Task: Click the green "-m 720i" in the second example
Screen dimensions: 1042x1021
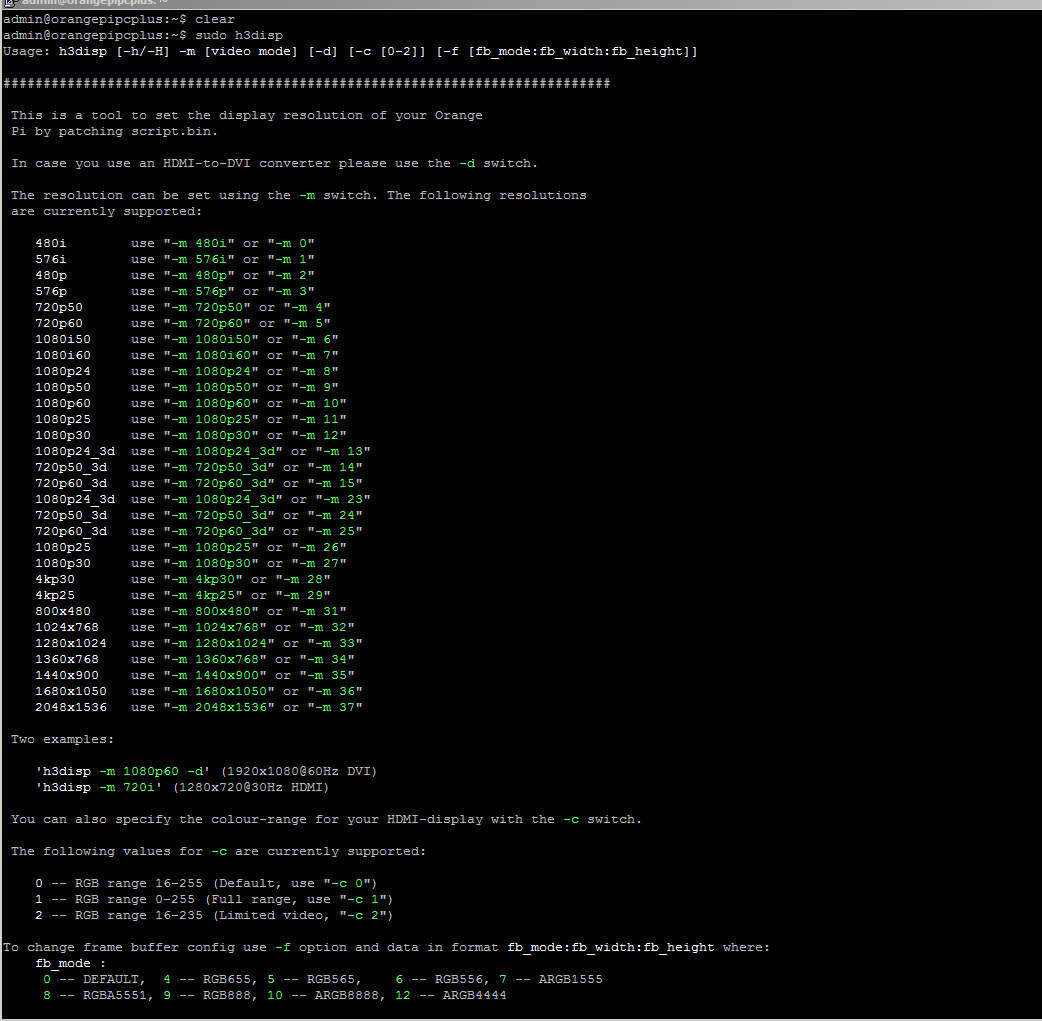Action: [127, 787]
